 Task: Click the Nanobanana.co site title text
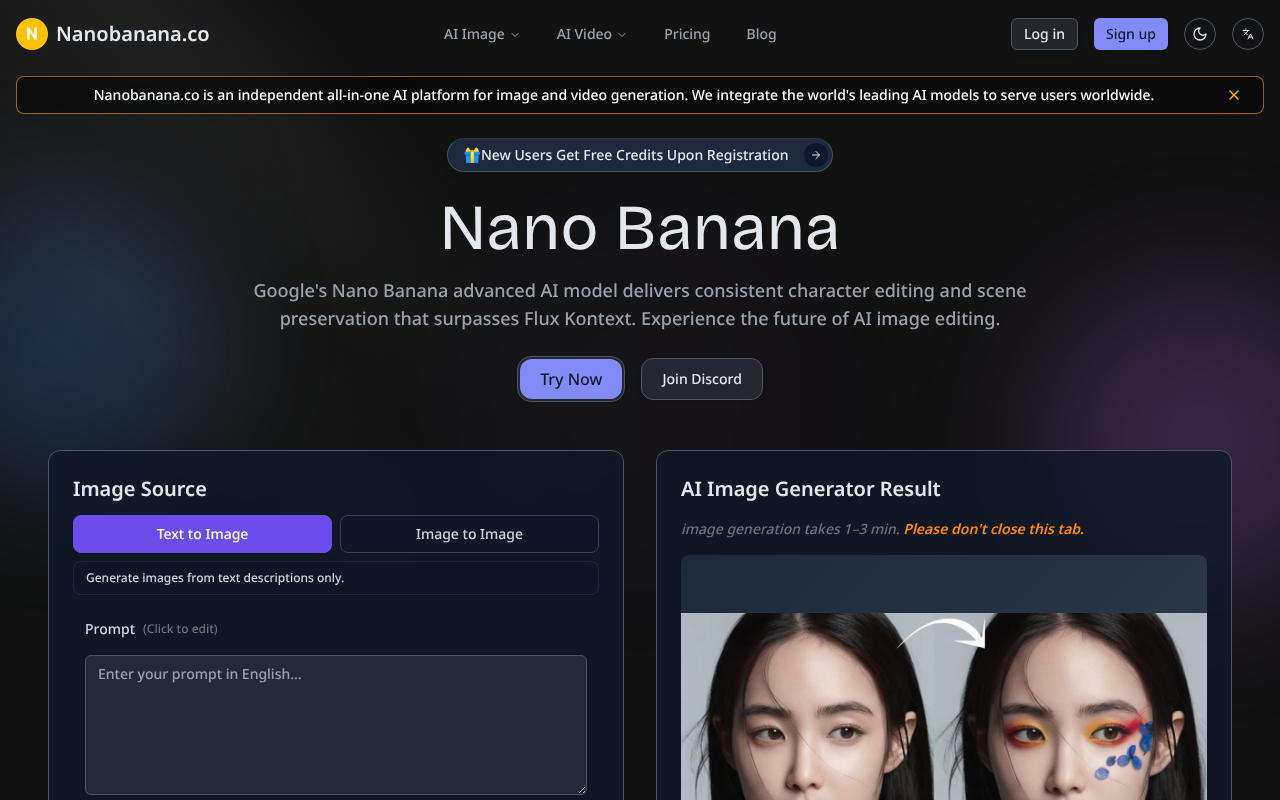(132, 33)
